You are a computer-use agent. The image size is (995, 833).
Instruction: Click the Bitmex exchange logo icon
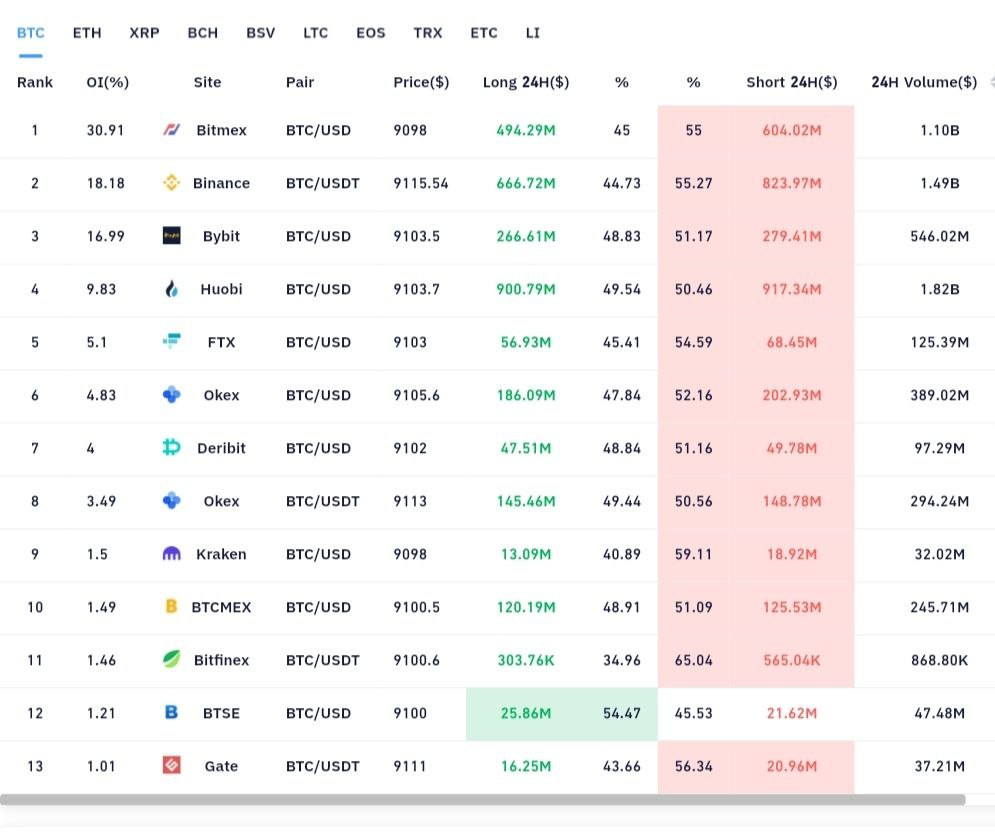coord(171,130)
